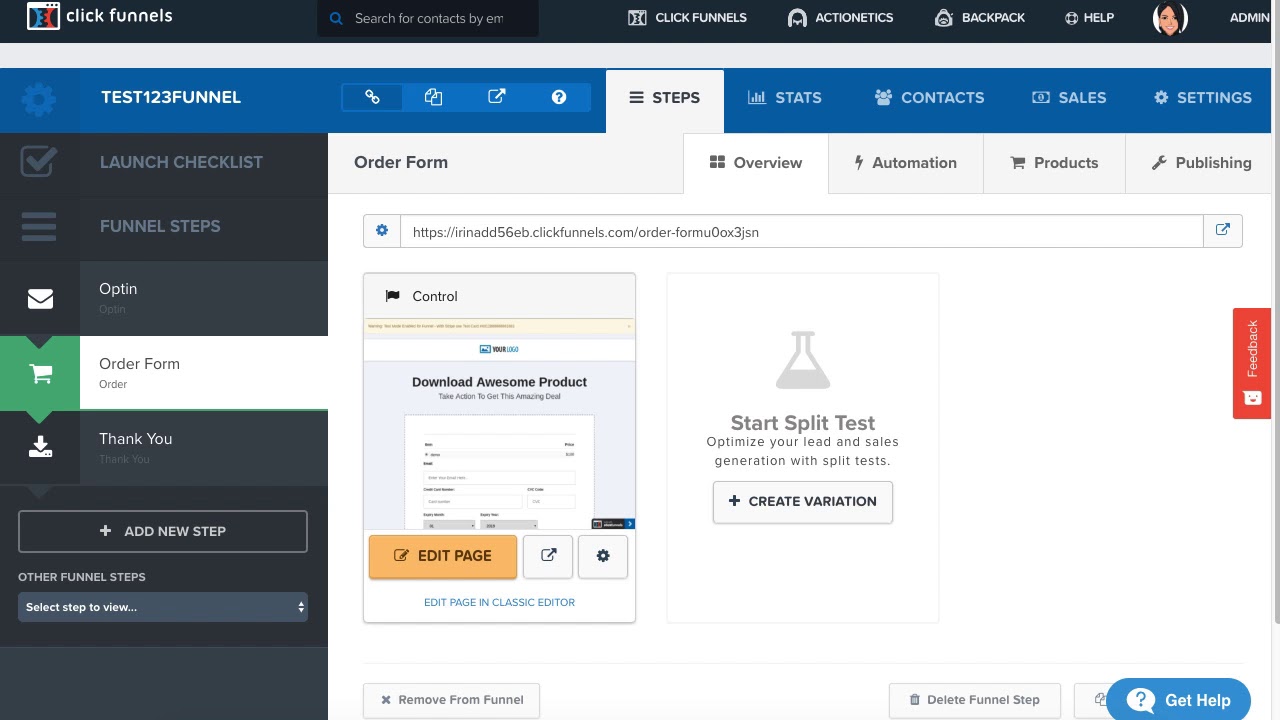
Task: Open Click Funnels top menu
Action: (x=687, y=17)
